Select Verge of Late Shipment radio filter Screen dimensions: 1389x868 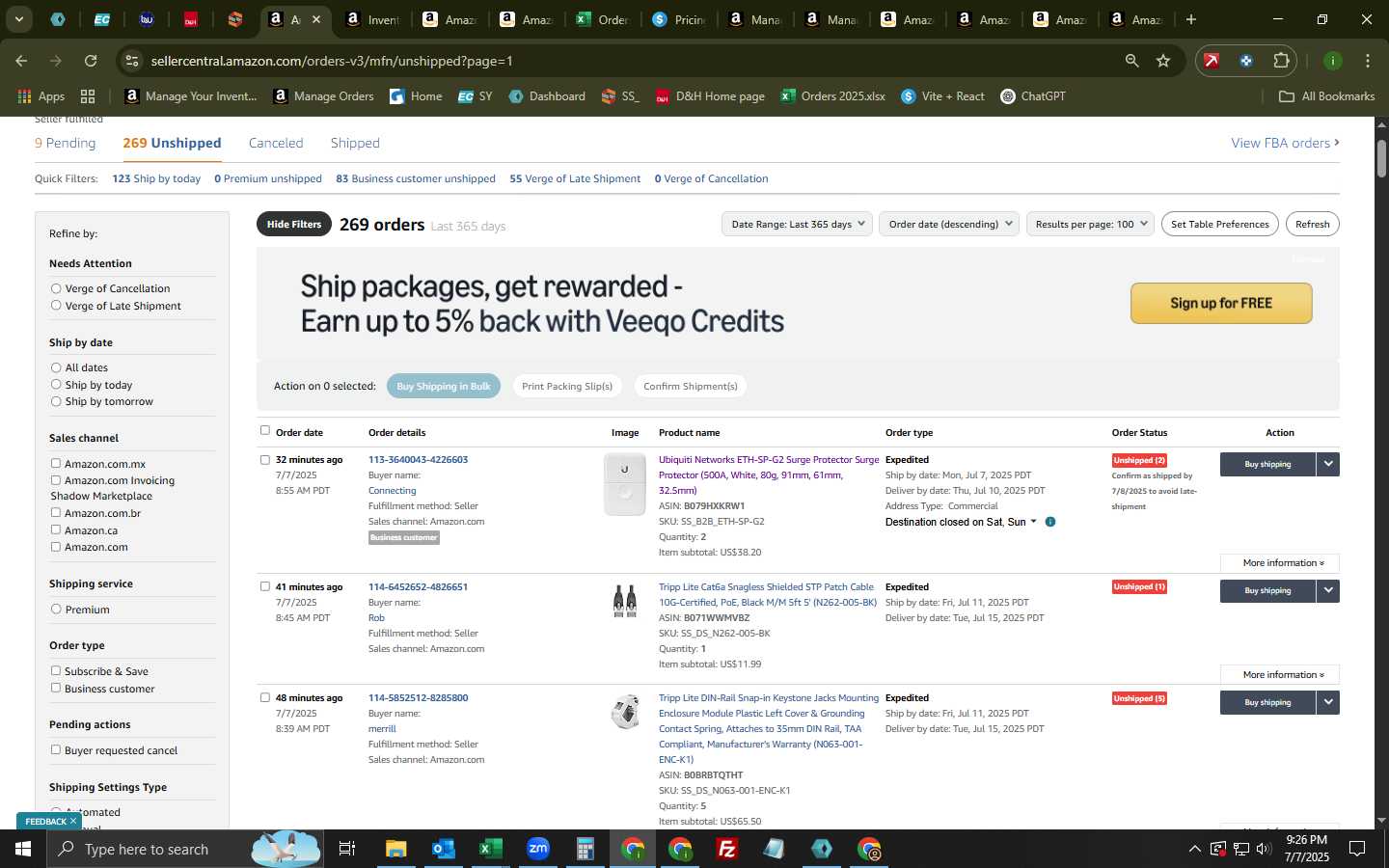point(56,306)
